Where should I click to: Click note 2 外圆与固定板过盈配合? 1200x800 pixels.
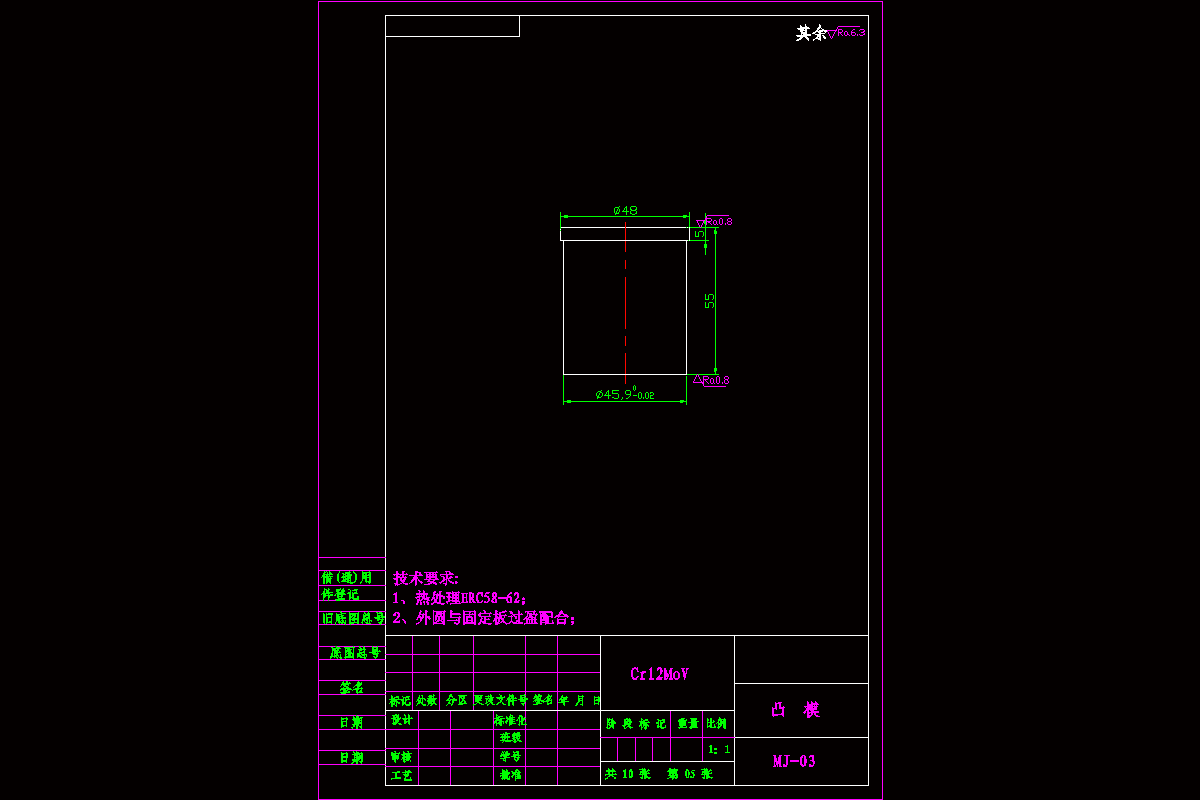[484, 618]
